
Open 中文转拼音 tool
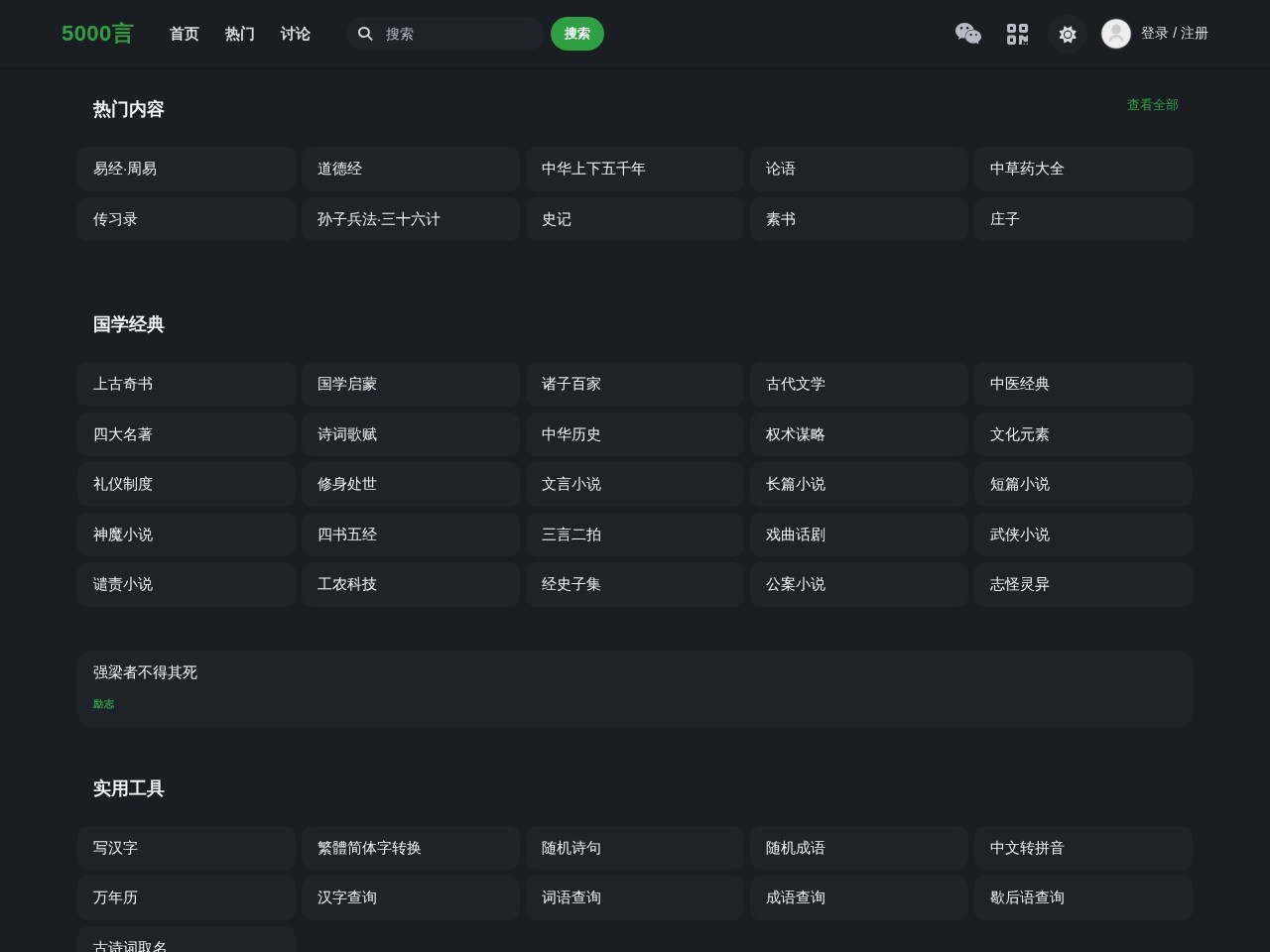1083,848
